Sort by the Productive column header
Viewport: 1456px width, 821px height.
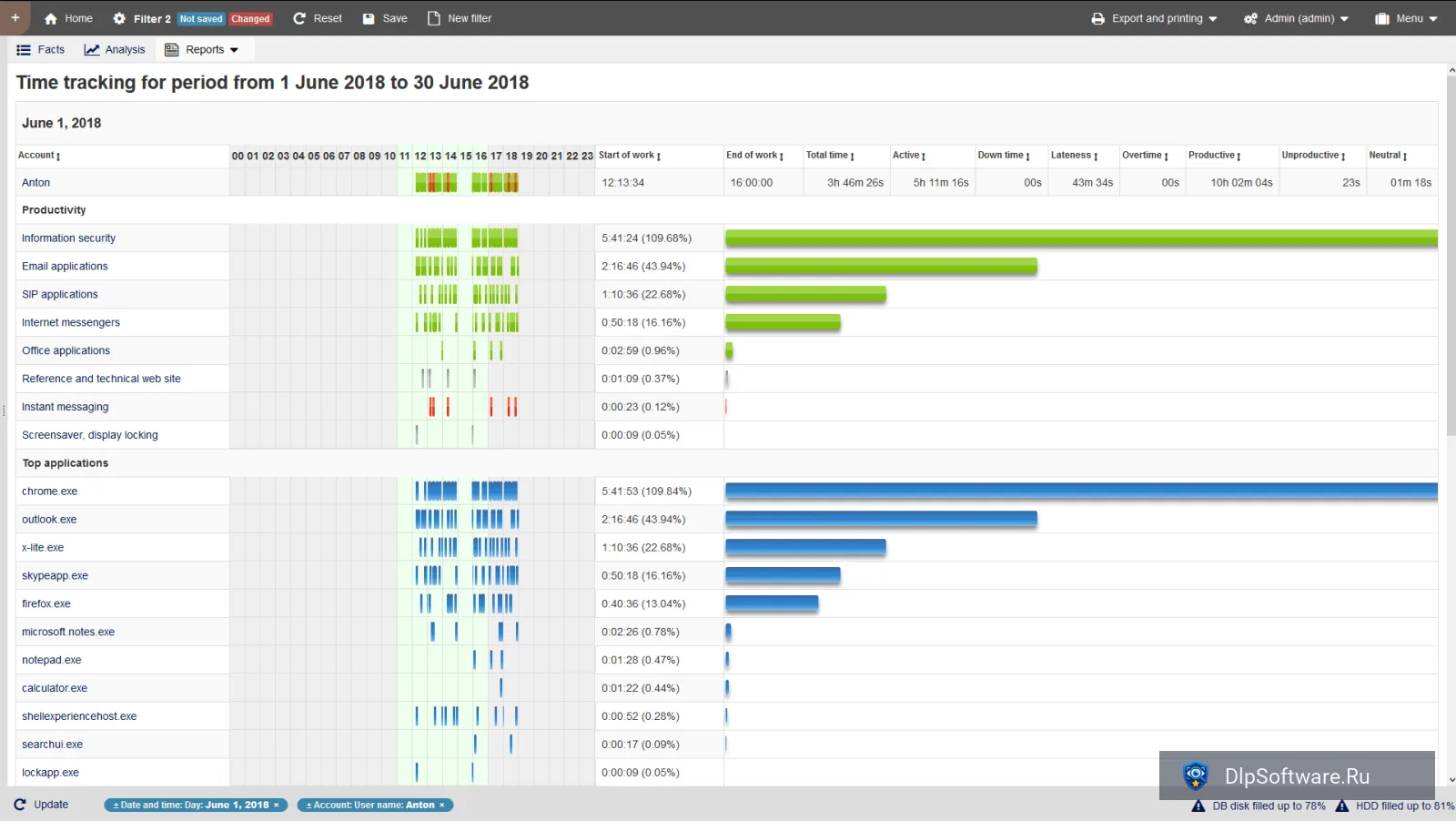coord(1215,156)
